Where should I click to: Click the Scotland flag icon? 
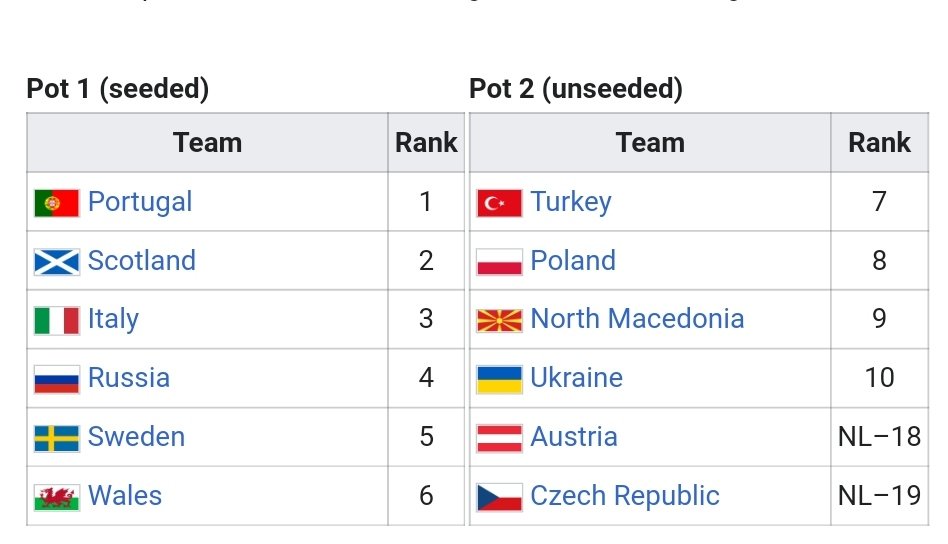pyautogui.click(x=57, y=262)
